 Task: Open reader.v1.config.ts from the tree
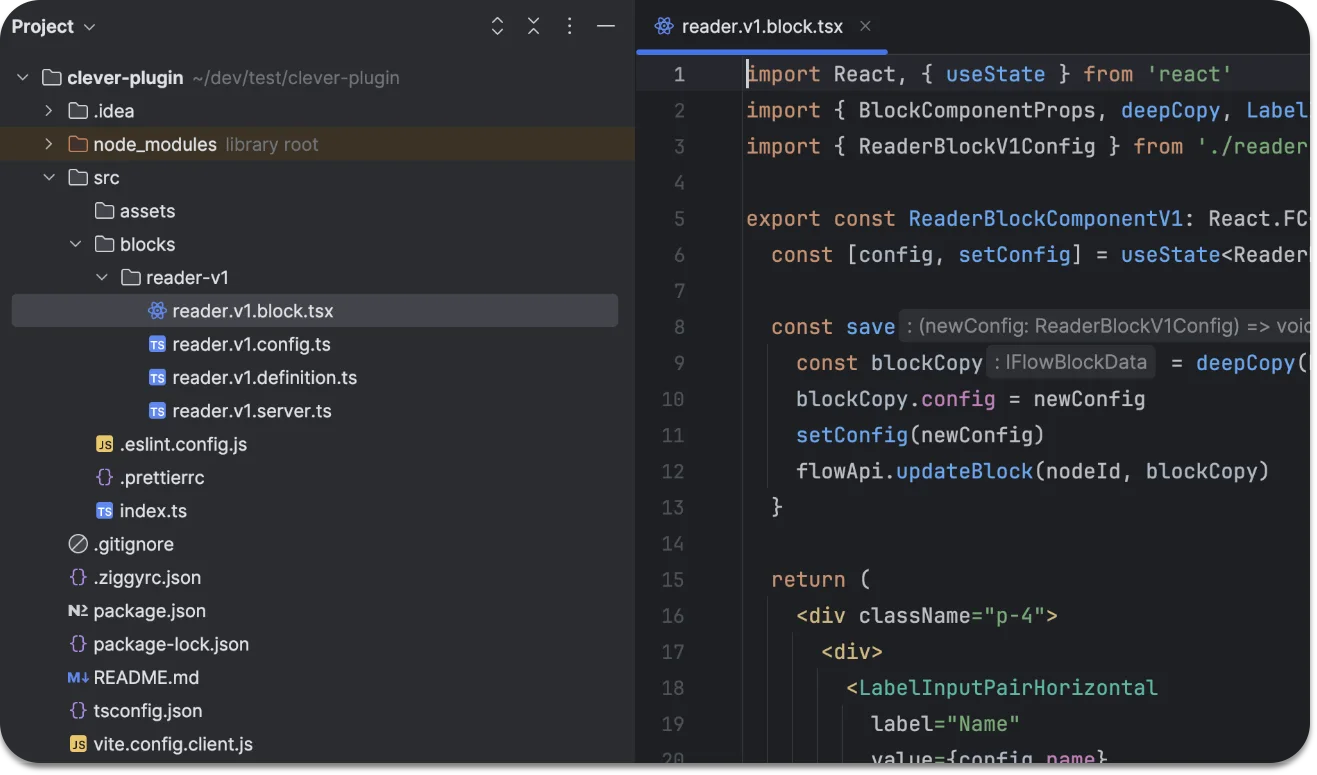251,345
